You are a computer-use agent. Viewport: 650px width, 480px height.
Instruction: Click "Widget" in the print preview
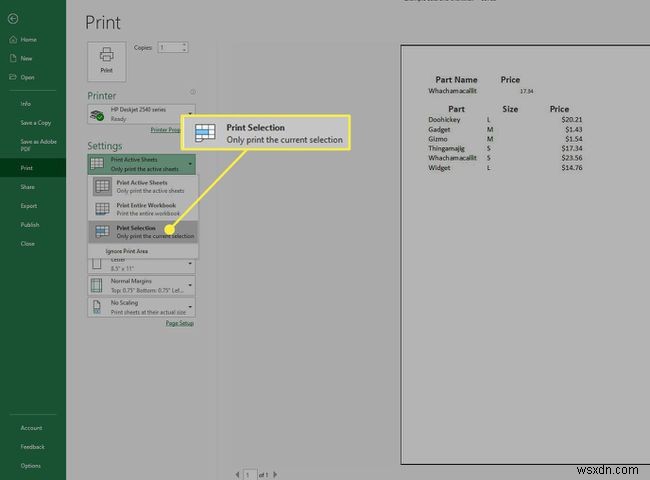click(x=439, y=168)
